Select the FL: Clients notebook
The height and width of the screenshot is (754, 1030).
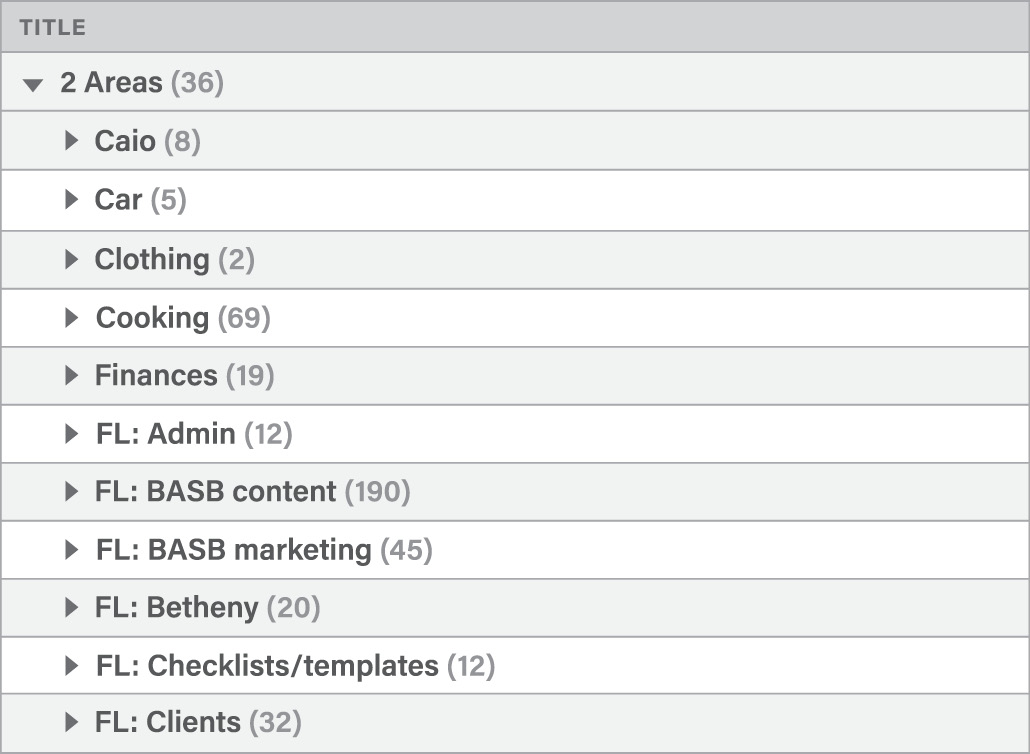[x=168, y=722]
